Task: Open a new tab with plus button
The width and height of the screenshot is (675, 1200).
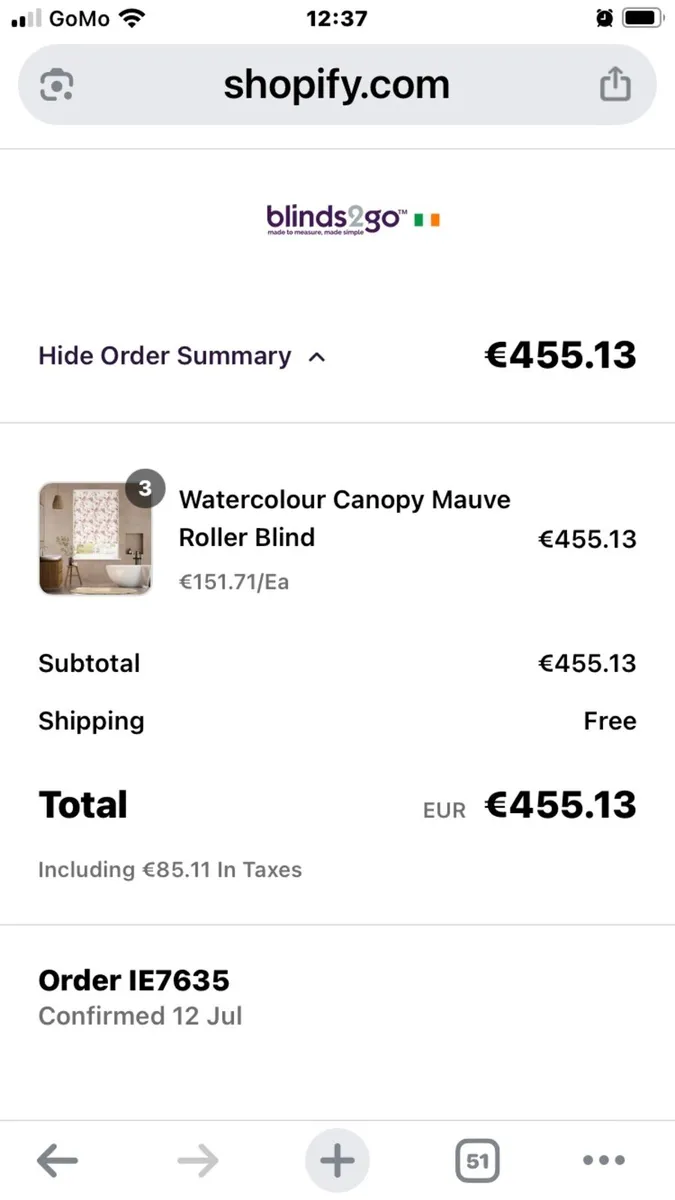Action: click(x=337, y=1161)
